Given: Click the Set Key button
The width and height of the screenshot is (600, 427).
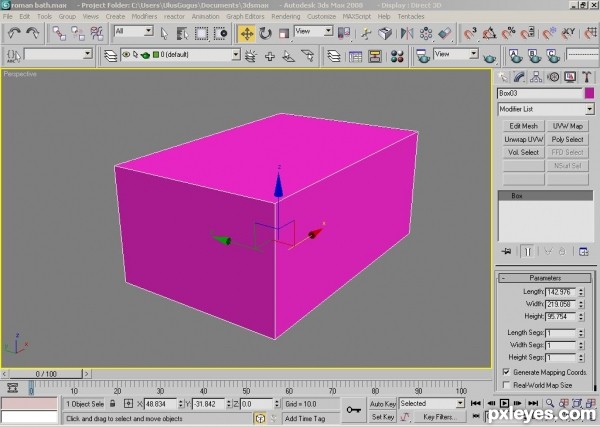Looking at the screenshot, I should [x=382, y=417].
